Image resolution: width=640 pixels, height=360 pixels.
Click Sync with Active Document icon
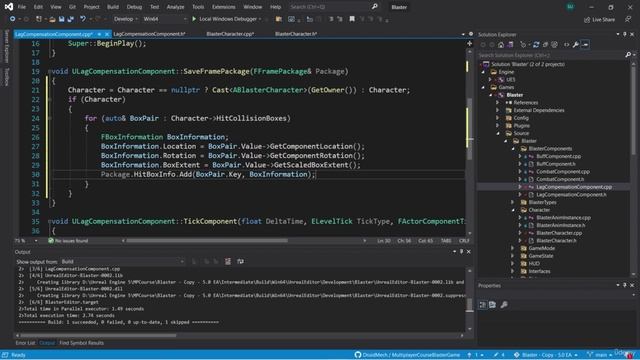point(536,44)
